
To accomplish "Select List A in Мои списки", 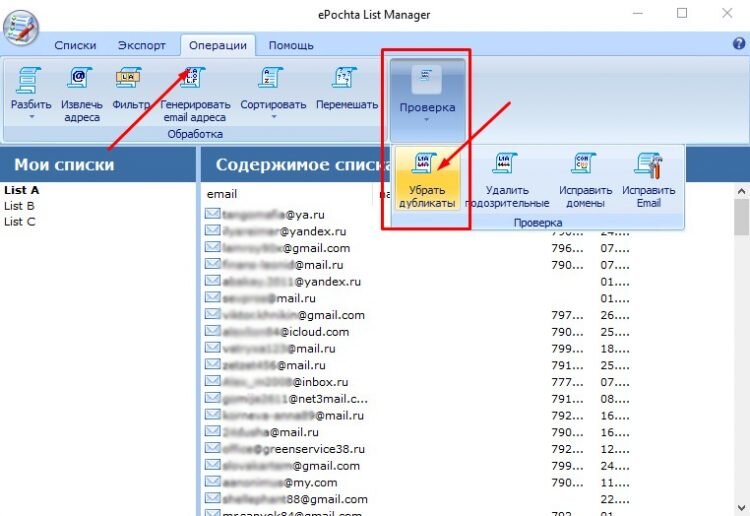I will (22, 190).
